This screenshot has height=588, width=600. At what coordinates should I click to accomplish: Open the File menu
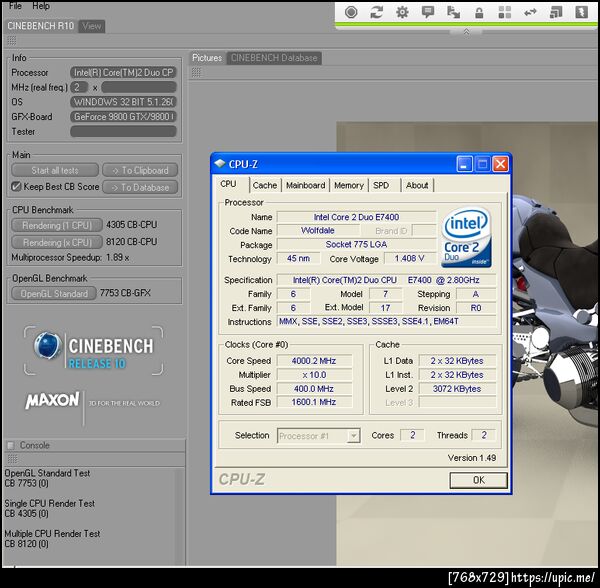coord(15,6)
